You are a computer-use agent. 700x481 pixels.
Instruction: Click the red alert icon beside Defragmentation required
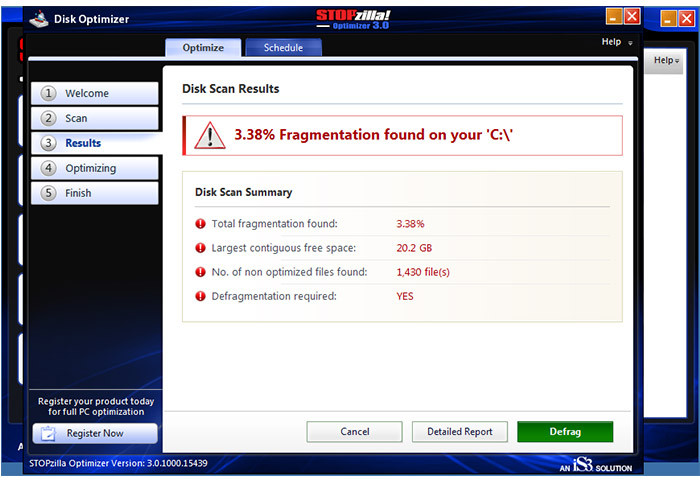click(x=200, y=296)
